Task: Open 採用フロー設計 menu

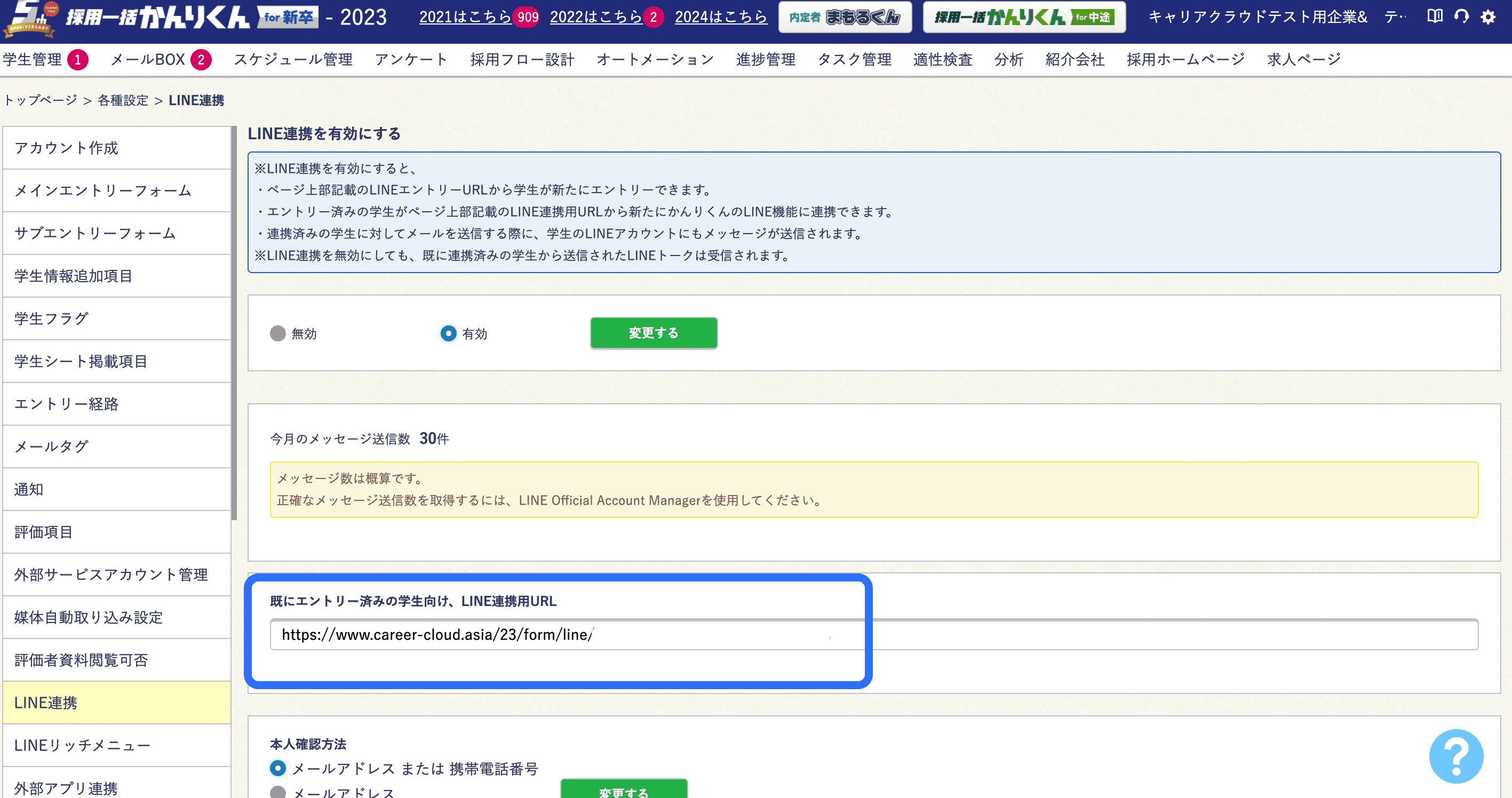Action: tap(522, 59)
